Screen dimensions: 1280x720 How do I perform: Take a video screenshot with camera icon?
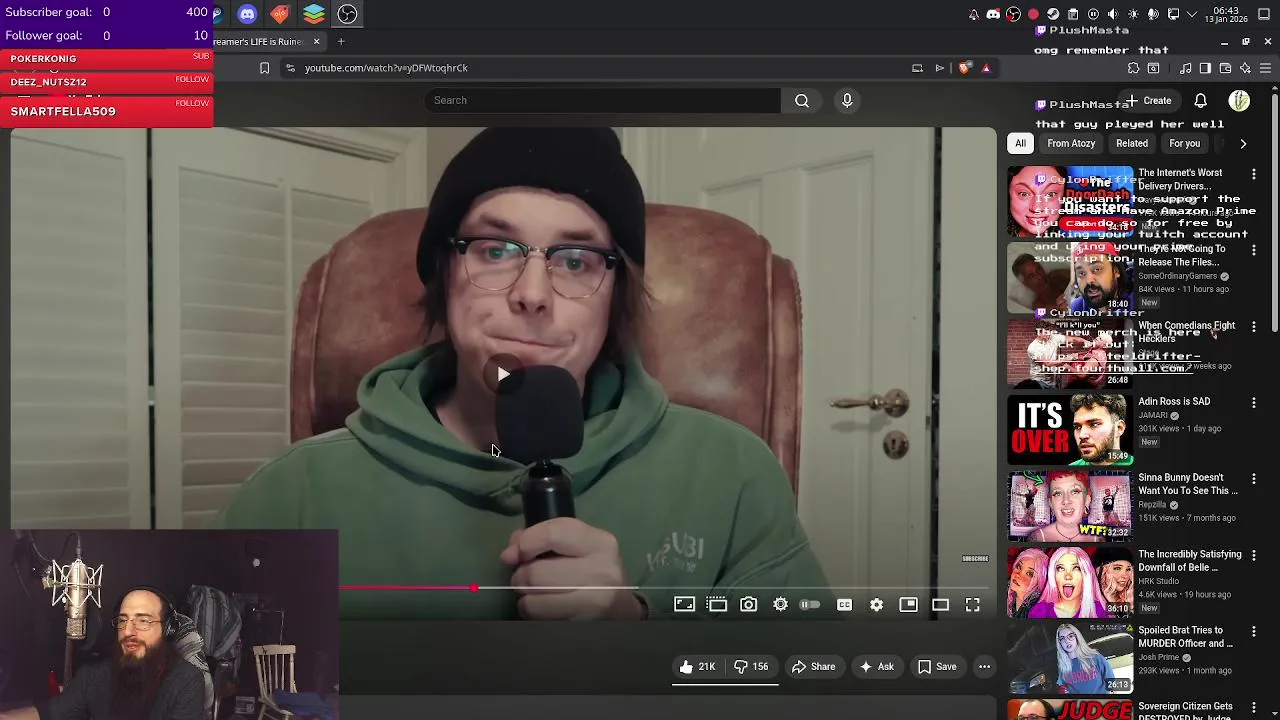tap(749, 604)
